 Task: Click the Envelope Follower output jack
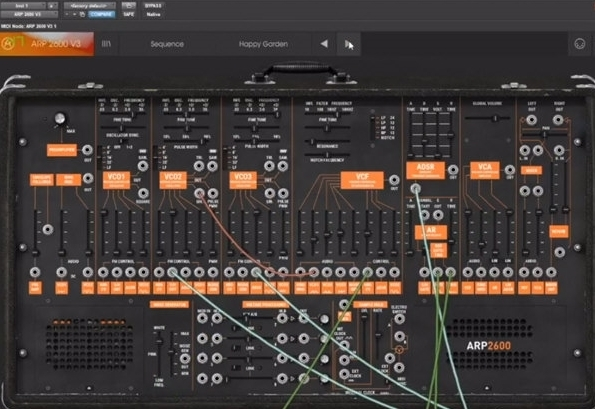coord(48,229)
